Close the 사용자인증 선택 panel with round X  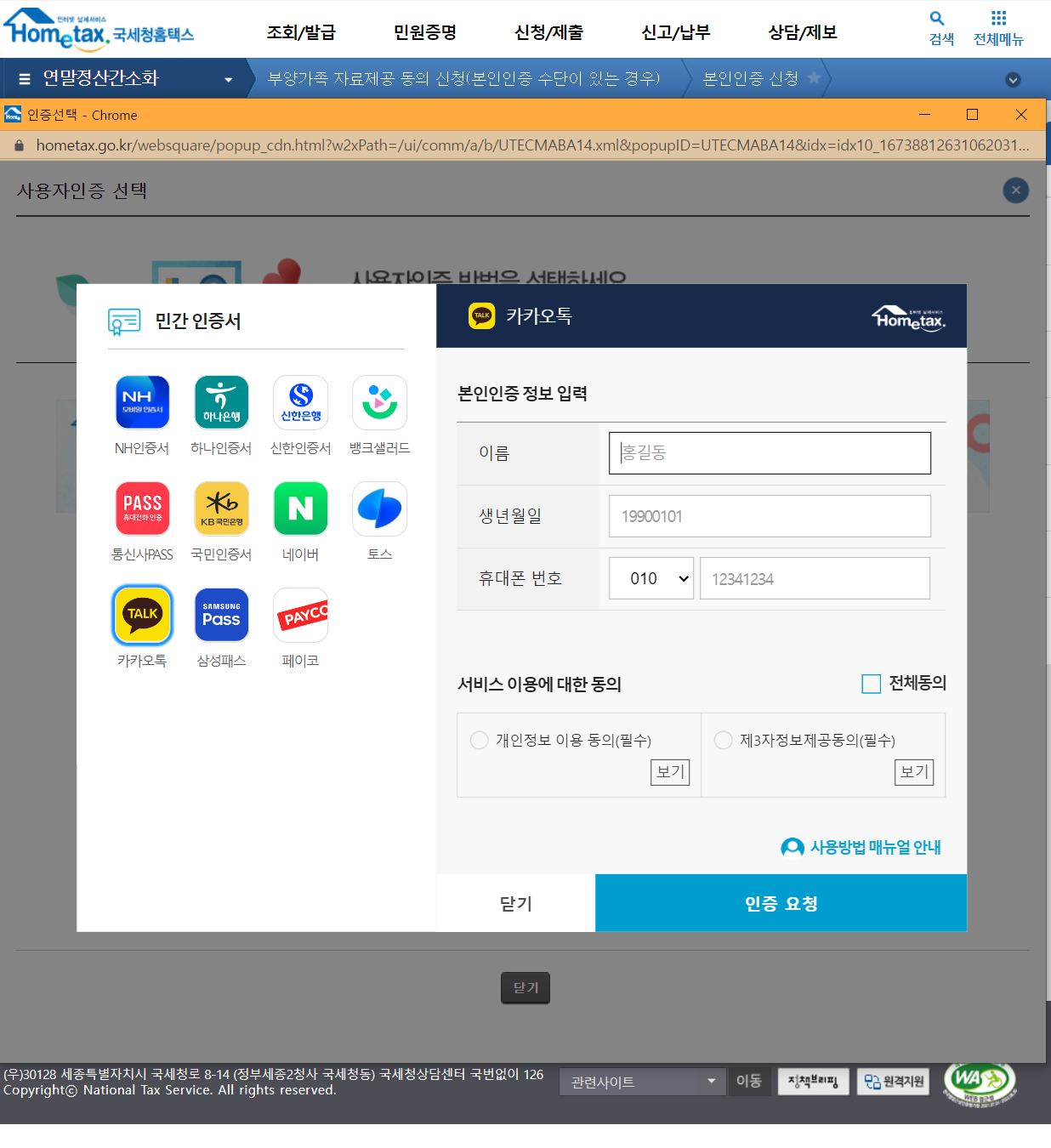tap(1015, 190)
